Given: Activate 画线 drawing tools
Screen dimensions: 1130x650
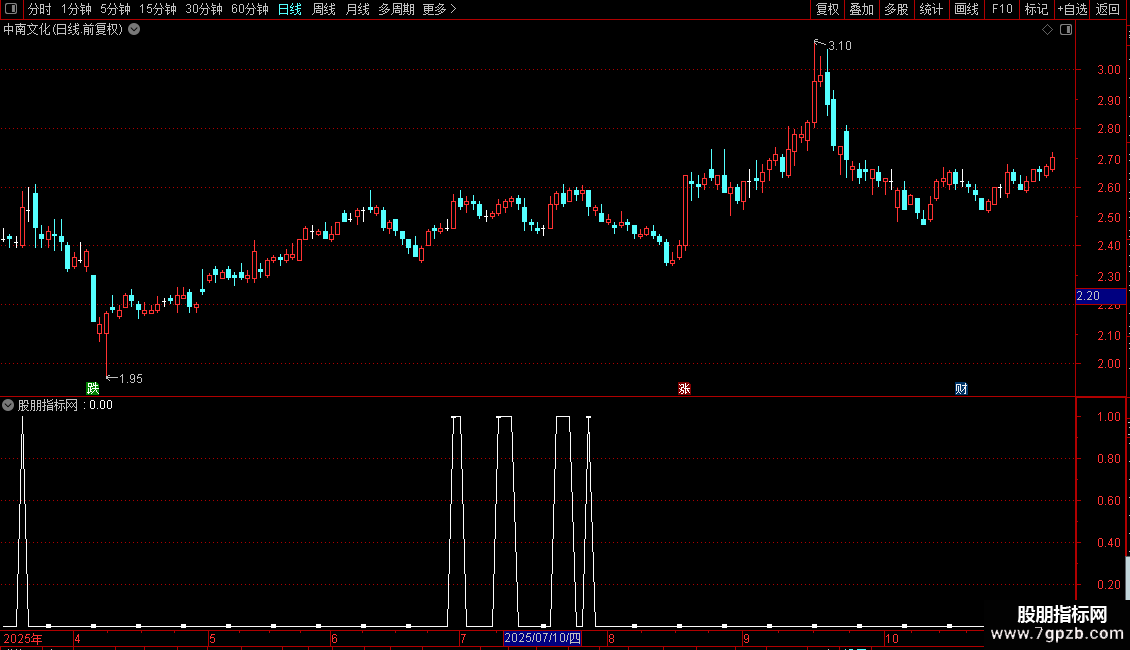Looking at the screenshot, I should [966, 9].
